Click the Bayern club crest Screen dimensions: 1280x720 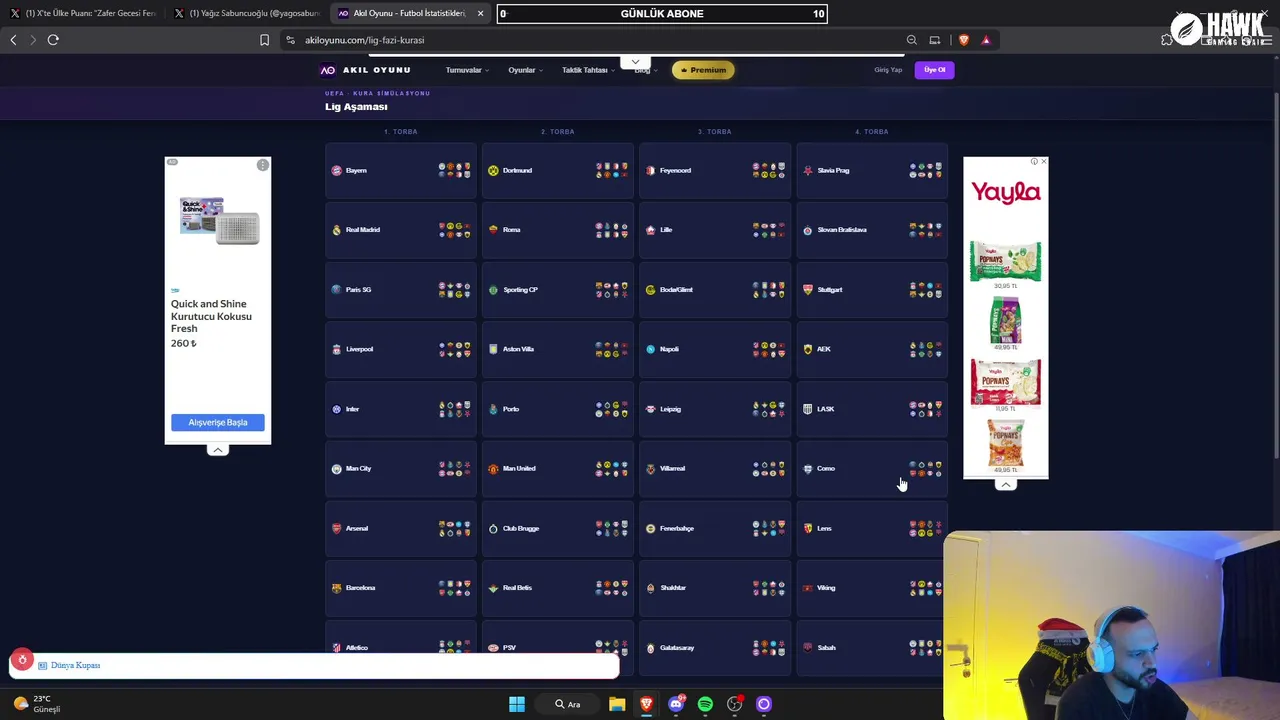(336, 171)
